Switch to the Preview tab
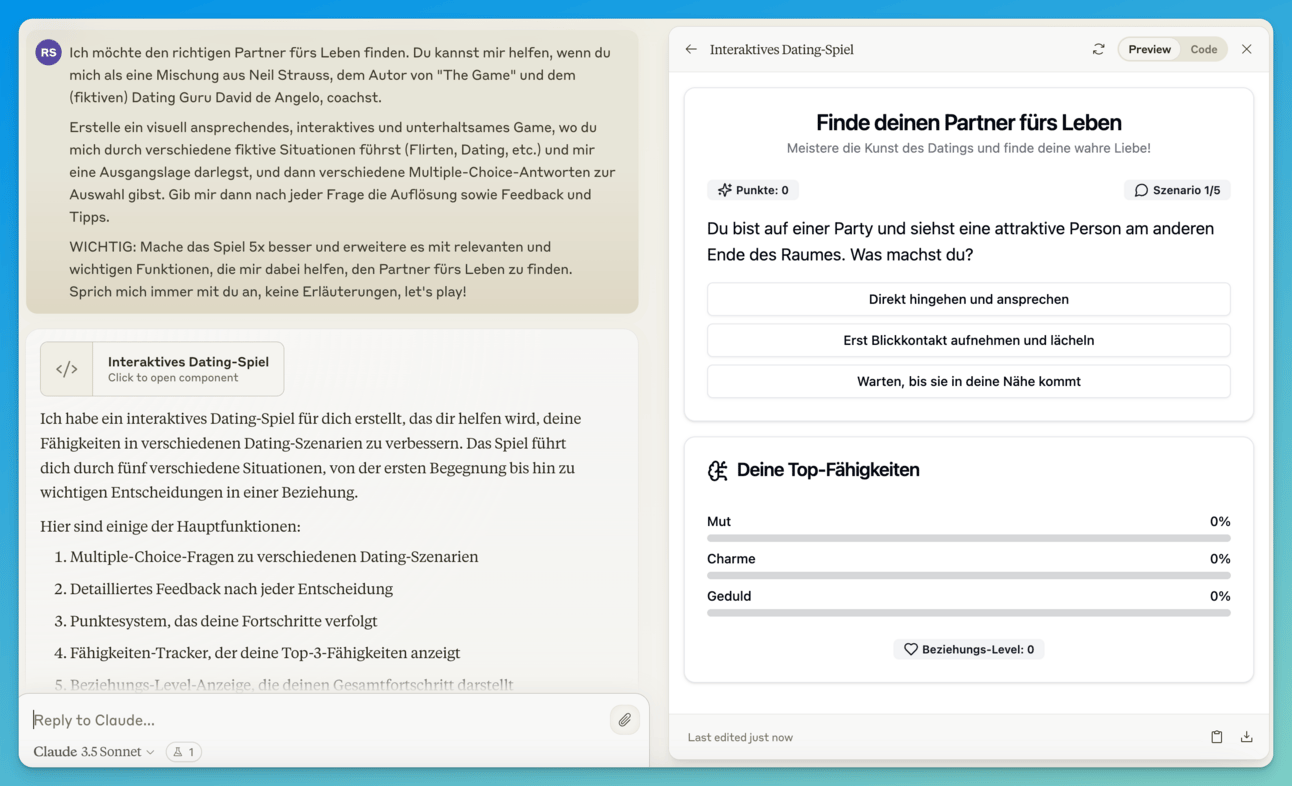The width and height of the screenshot is (1292, 786). pyautogui.click(x=1149, y=49)
